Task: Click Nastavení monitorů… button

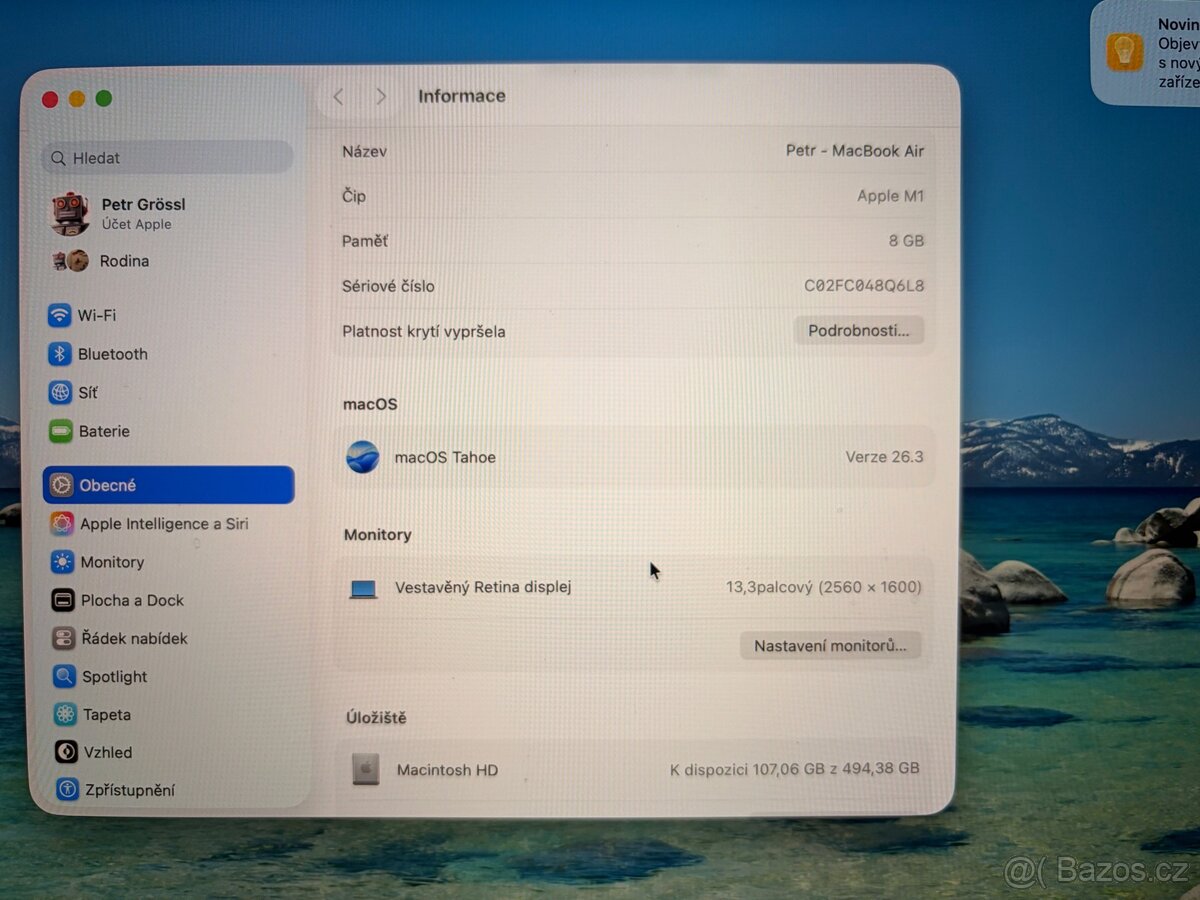Action: pos(830,646)
